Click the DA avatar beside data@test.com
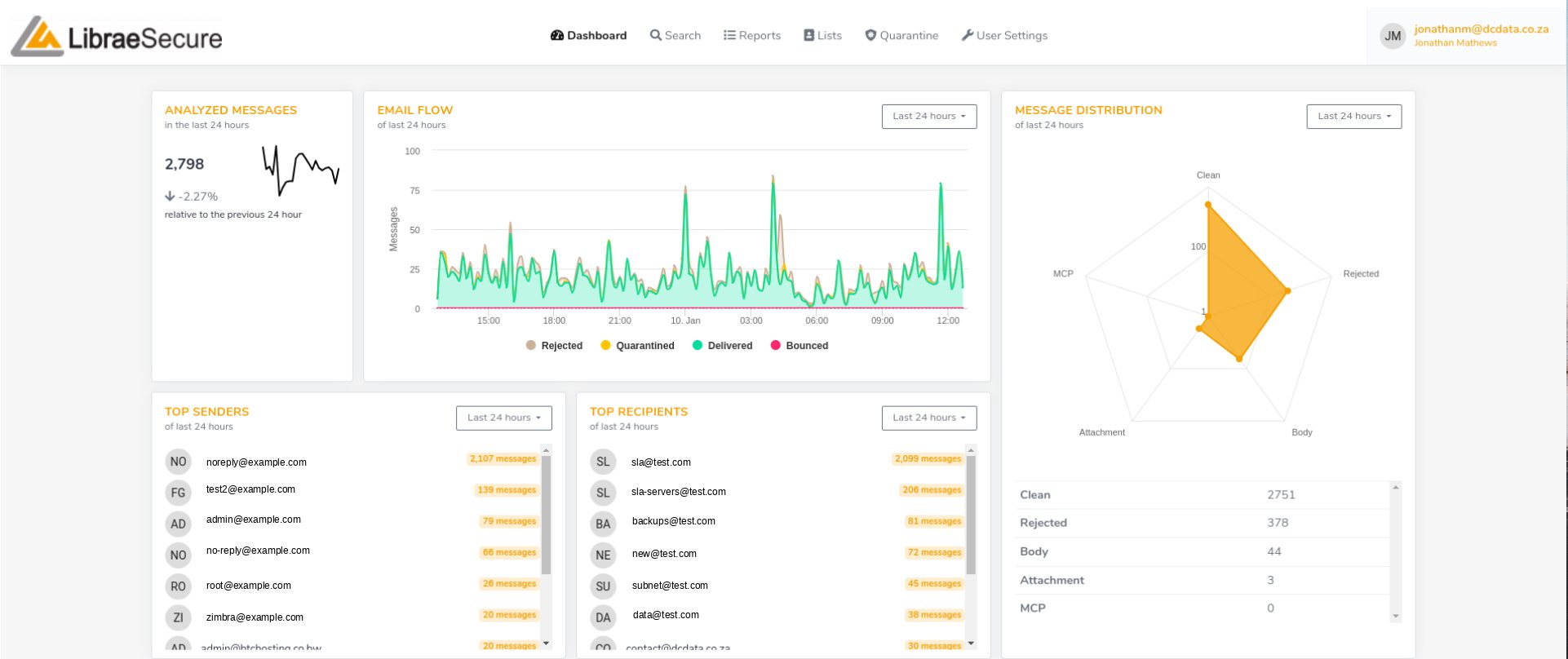 click(x=603, y=617)
